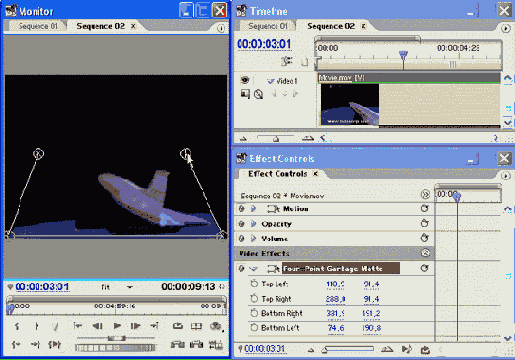Open Set Display Style for Video 1
515x360 pixels.
(245, 94)
